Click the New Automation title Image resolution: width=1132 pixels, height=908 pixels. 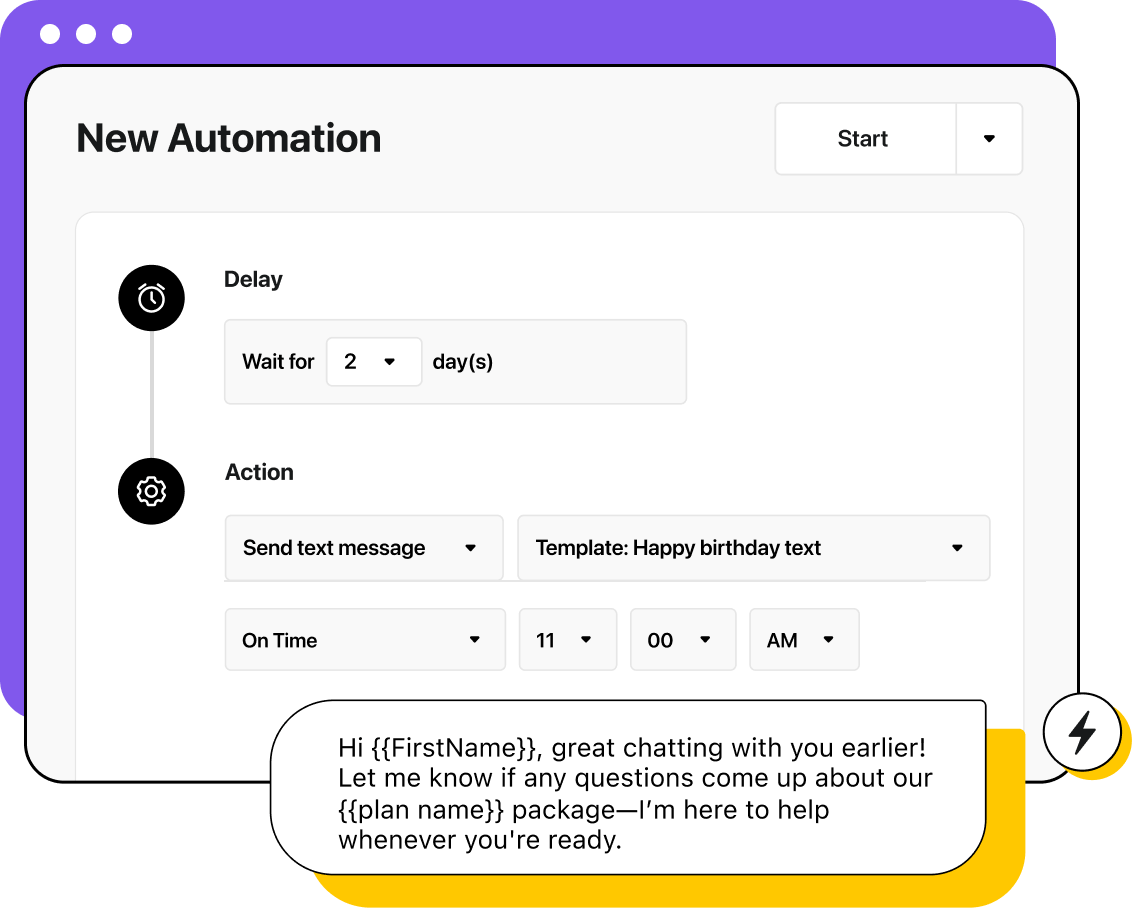click(229, 139)
